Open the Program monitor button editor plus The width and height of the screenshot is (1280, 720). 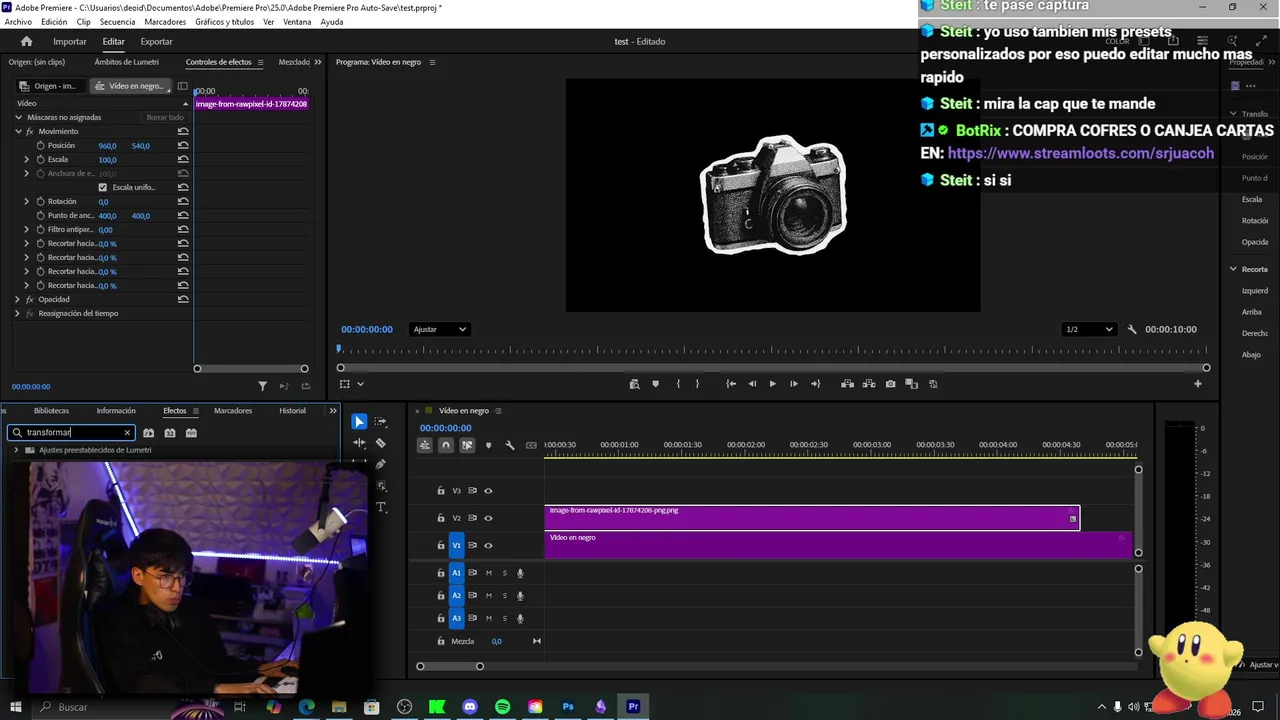[x=1197, y=384]
